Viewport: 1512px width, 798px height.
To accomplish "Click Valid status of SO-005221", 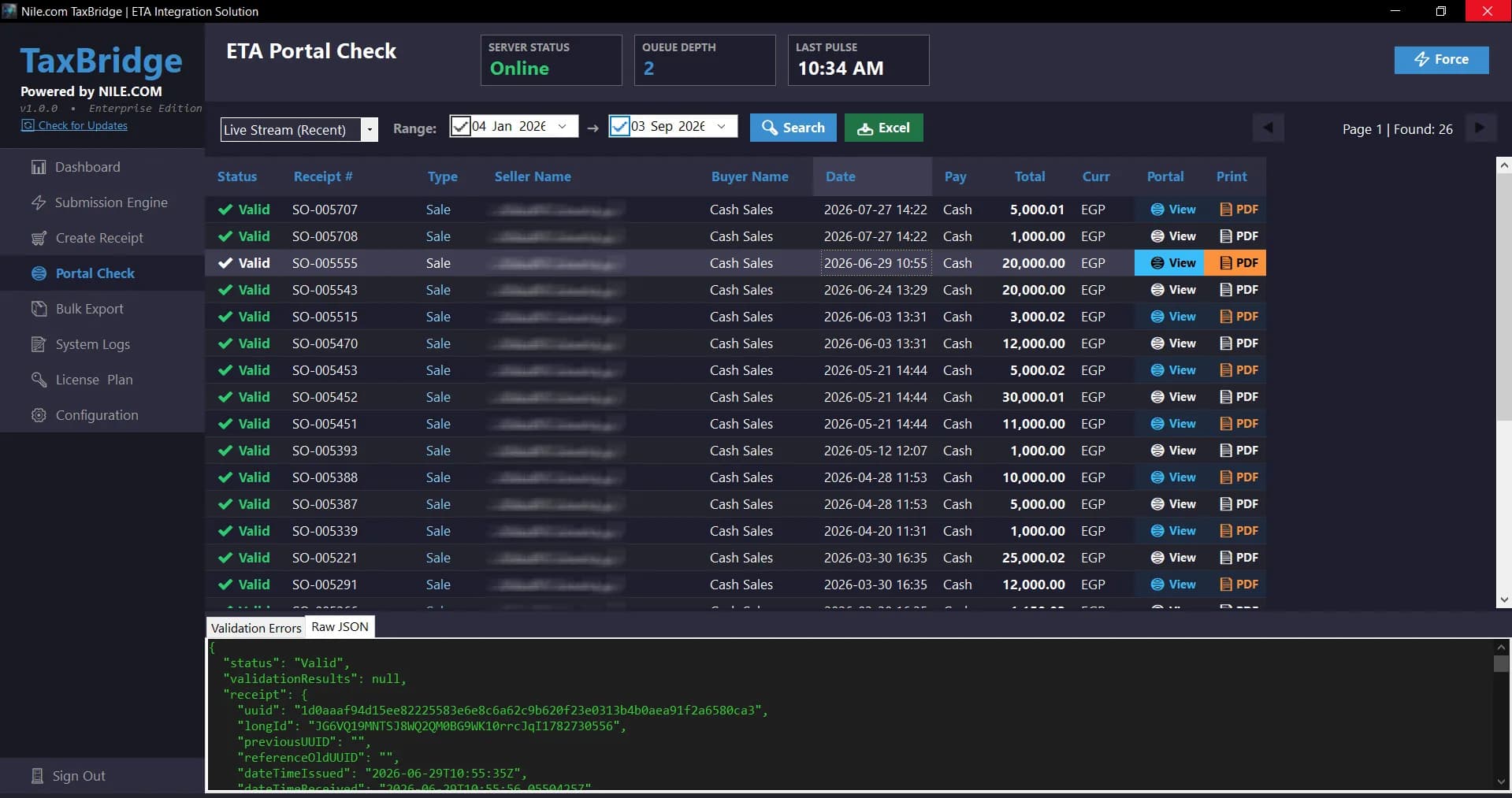I will pos(244,558).
